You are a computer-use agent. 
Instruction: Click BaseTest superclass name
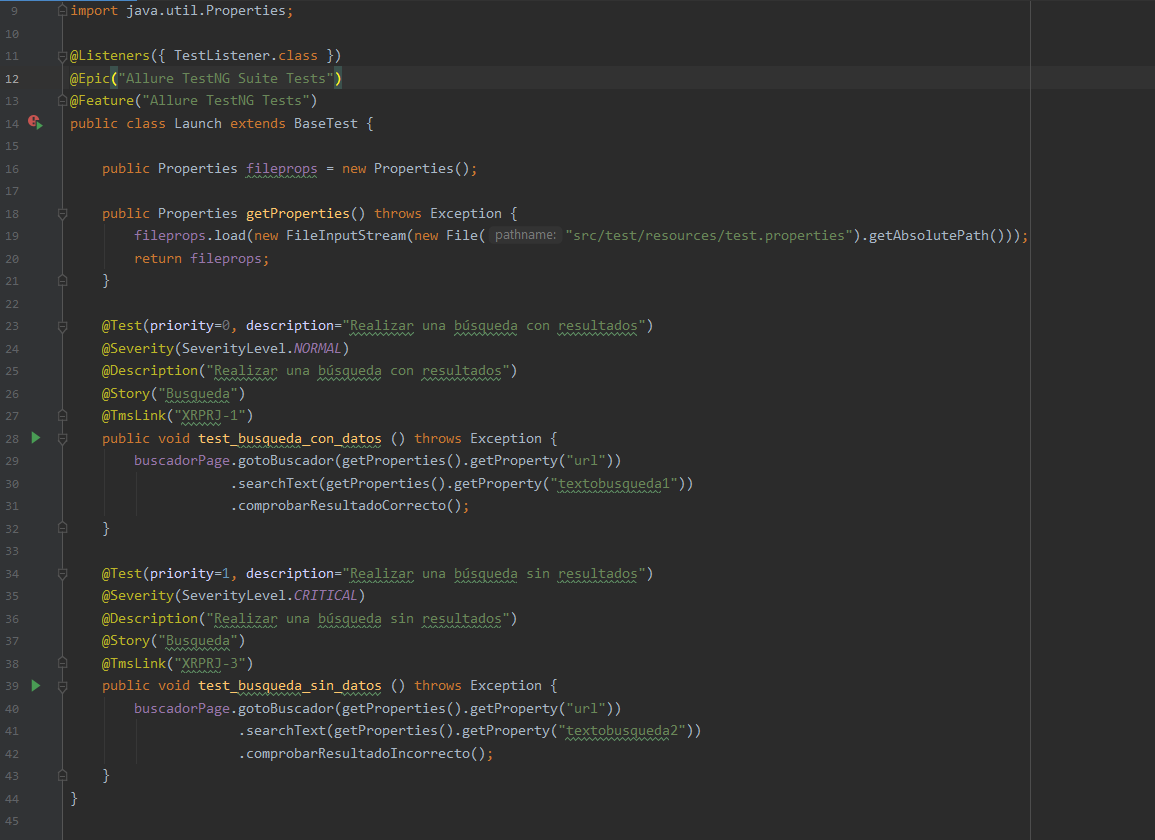tap(326, 124)
